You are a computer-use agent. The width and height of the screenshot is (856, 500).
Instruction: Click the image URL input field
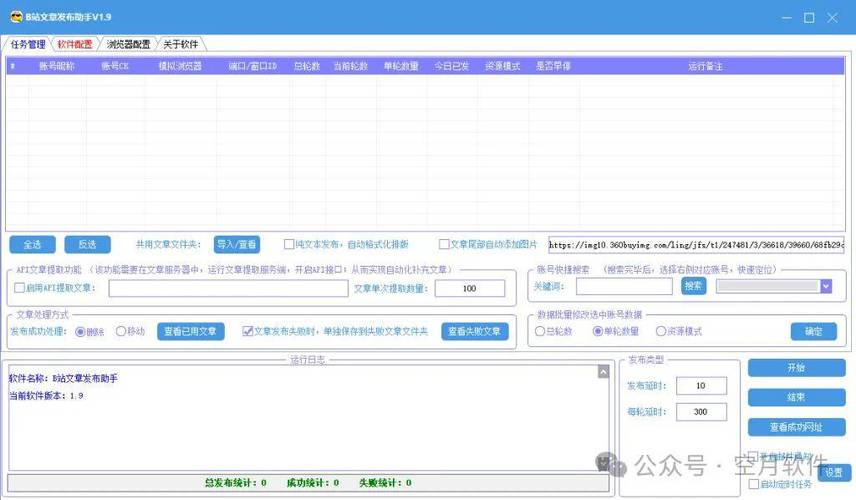[696, 245]
